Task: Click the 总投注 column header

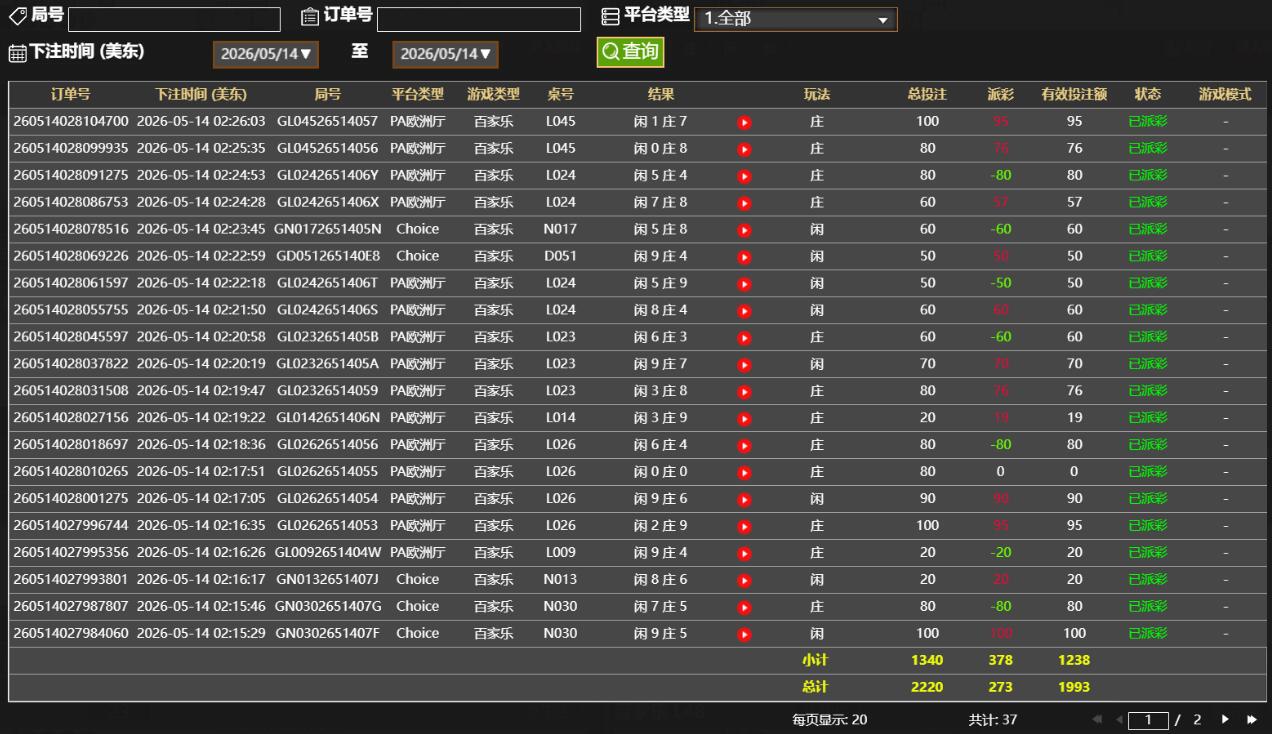Action: point(927,95)
